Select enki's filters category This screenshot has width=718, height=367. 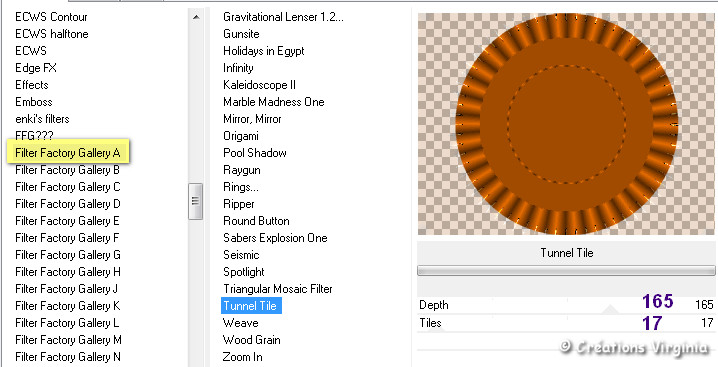[42, 119]
